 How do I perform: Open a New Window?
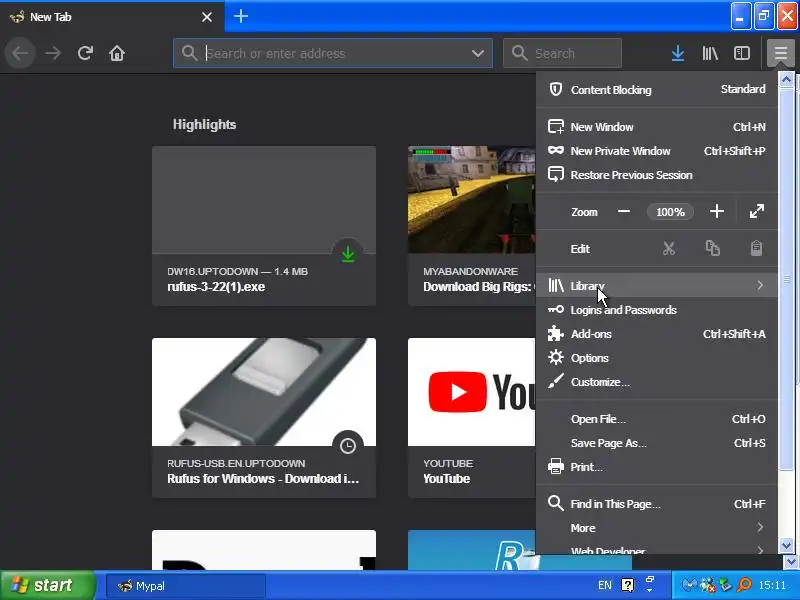pos(657,127)
